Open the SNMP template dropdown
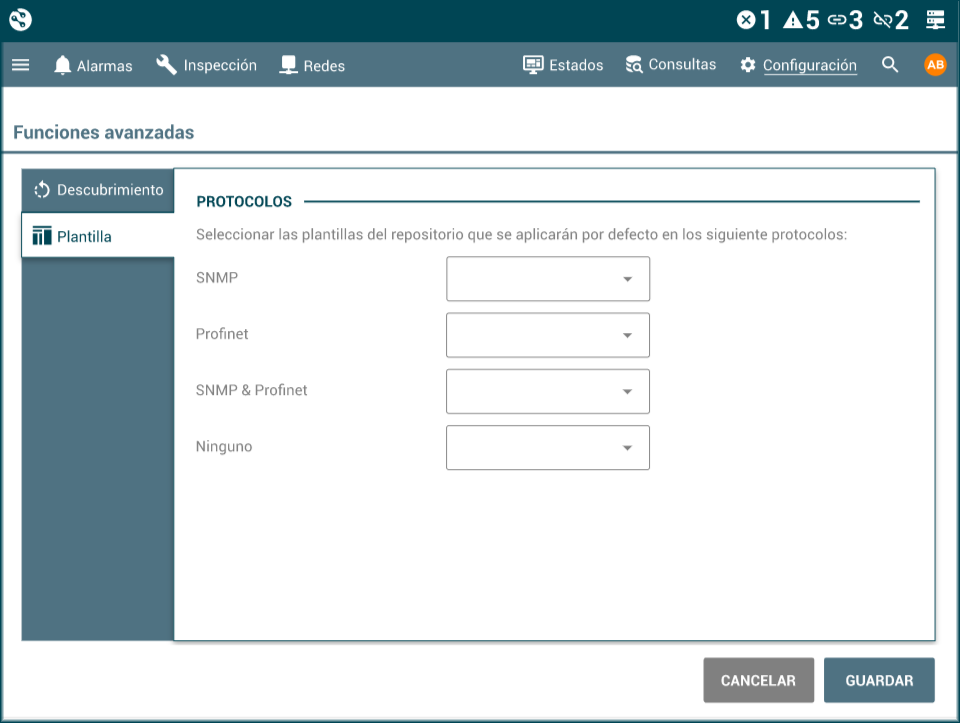This screenshot has width=960, height=723. 548,279
